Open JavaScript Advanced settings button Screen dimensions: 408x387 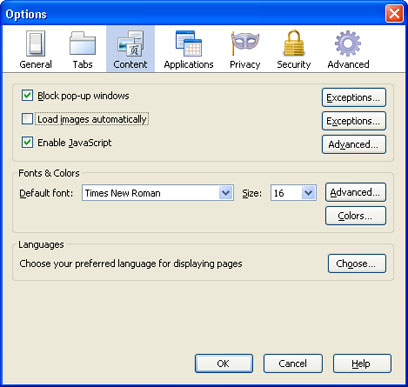point(354,144)
